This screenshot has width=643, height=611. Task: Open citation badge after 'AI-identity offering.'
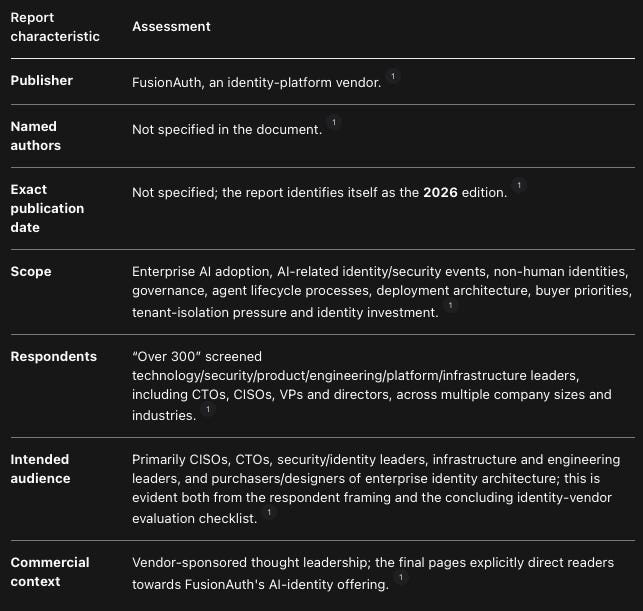(401, 578)
